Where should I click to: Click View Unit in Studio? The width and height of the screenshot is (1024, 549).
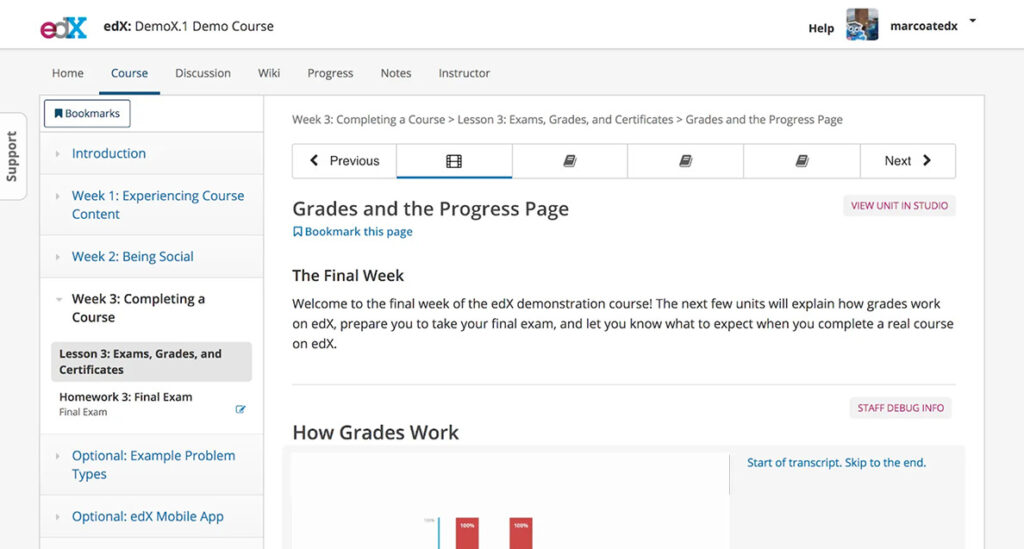(899, 206)
